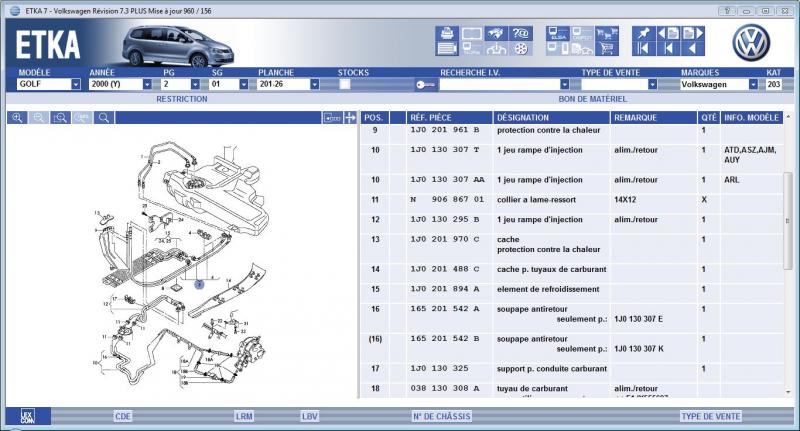800x431 pixels.
Task: Click the CDE tab in bottom bar
Action: click(x=123, y=416)
